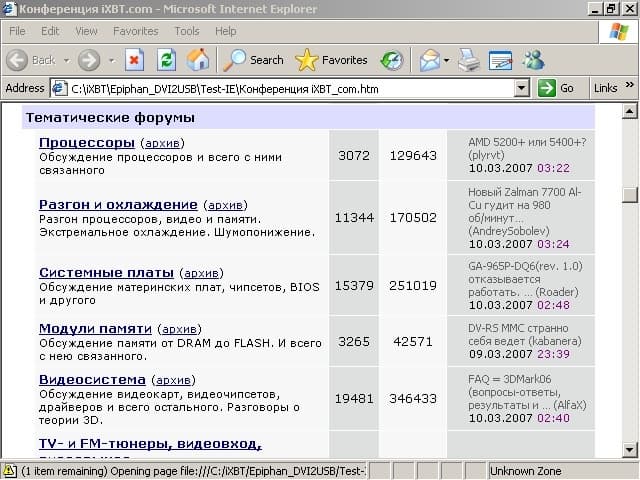Click last post text FAQ = 3DMark06
Screen dimensions: 640x480
coord(510,379)
